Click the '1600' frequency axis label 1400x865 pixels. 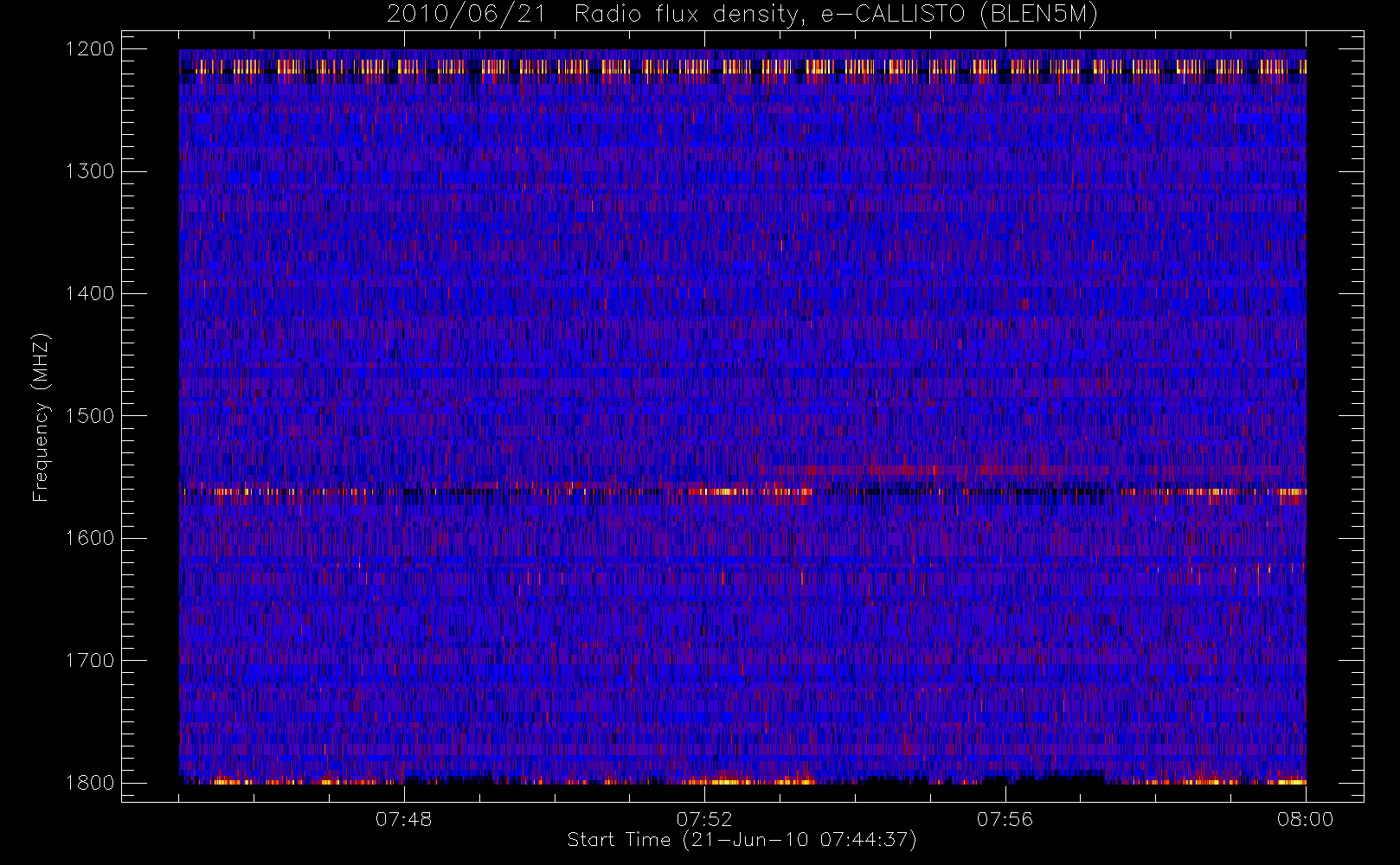[x=90, y=538]
